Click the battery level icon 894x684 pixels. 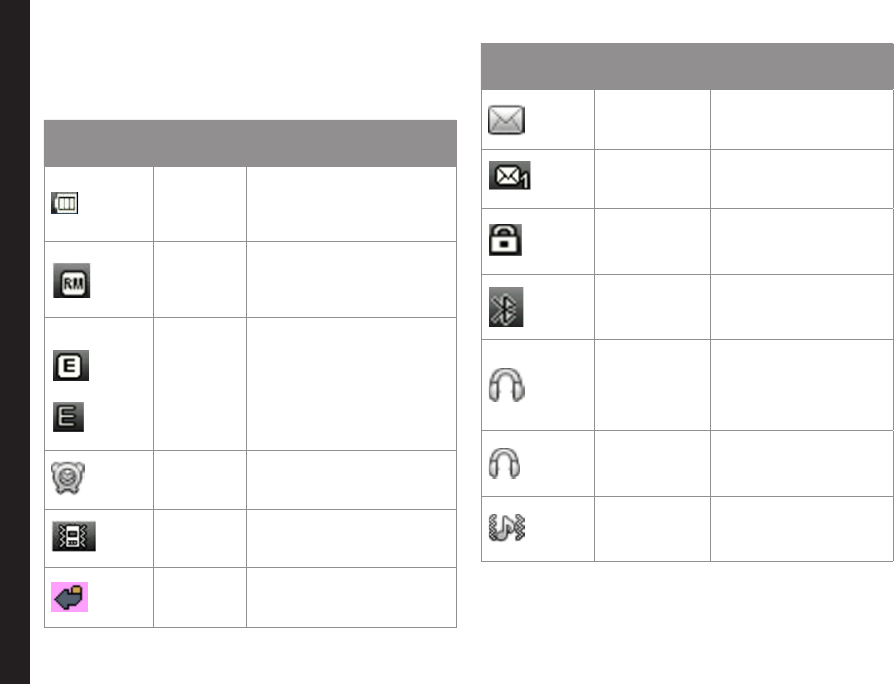click(64, 203)
